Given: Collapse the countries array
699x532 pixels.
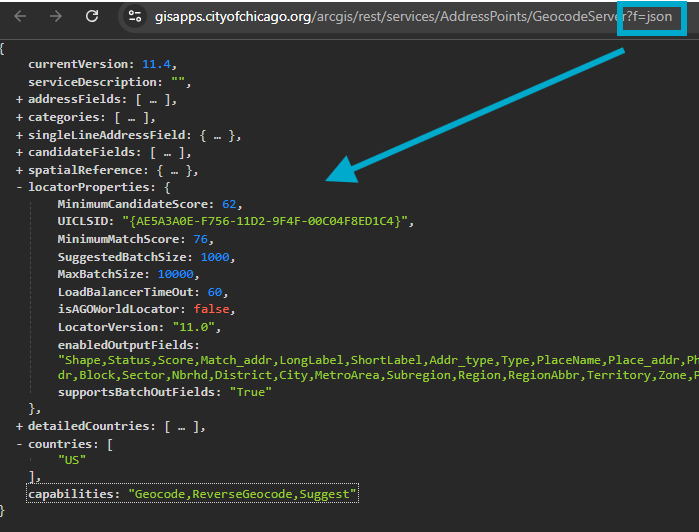Looking at the screenshot, I should [19, 443].
